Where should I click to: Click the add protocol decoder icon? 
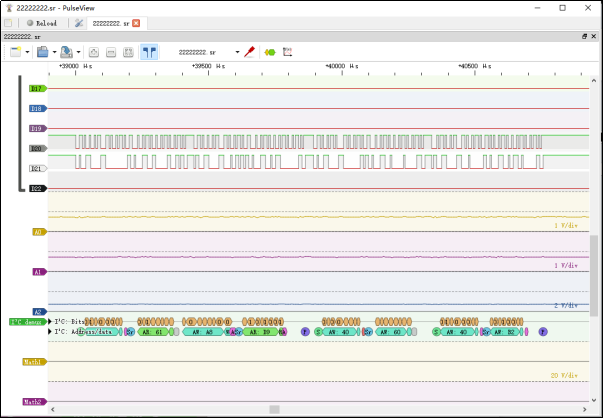click(x=269, y=52)
